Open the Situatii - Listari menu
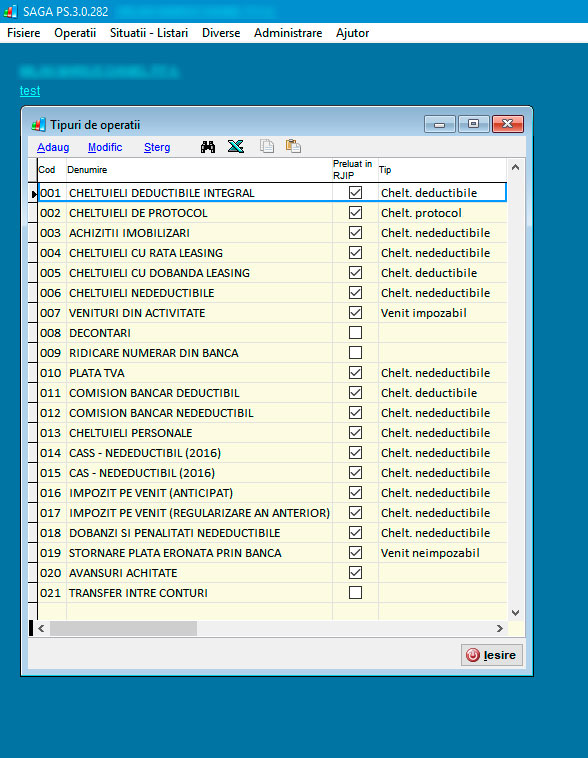The image size is (588, 758). pyautogui.click(x=149, y=33)
